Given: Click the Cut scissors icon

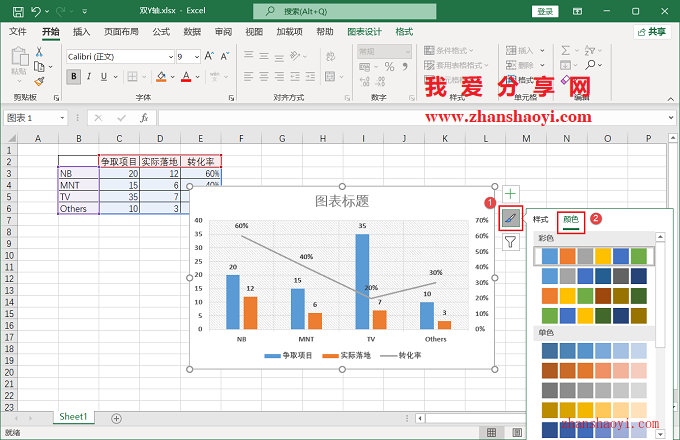Looking at the screenshot, I should click(x=39, y=52).
